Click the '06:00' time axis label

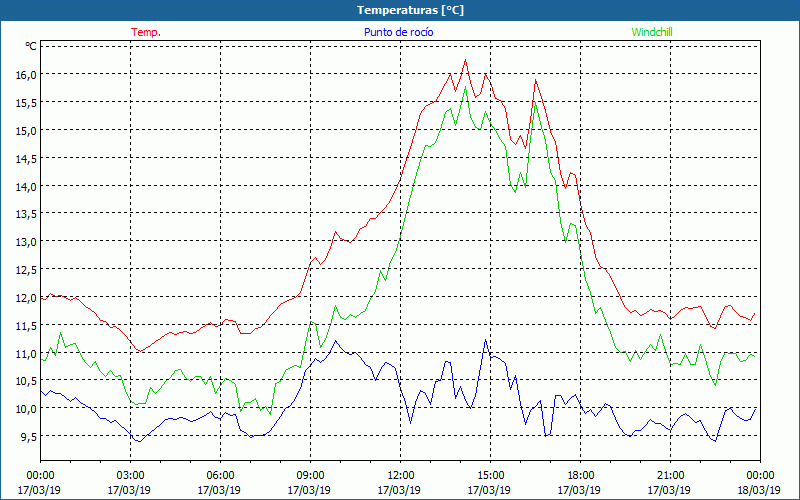(x=220, y=476)
